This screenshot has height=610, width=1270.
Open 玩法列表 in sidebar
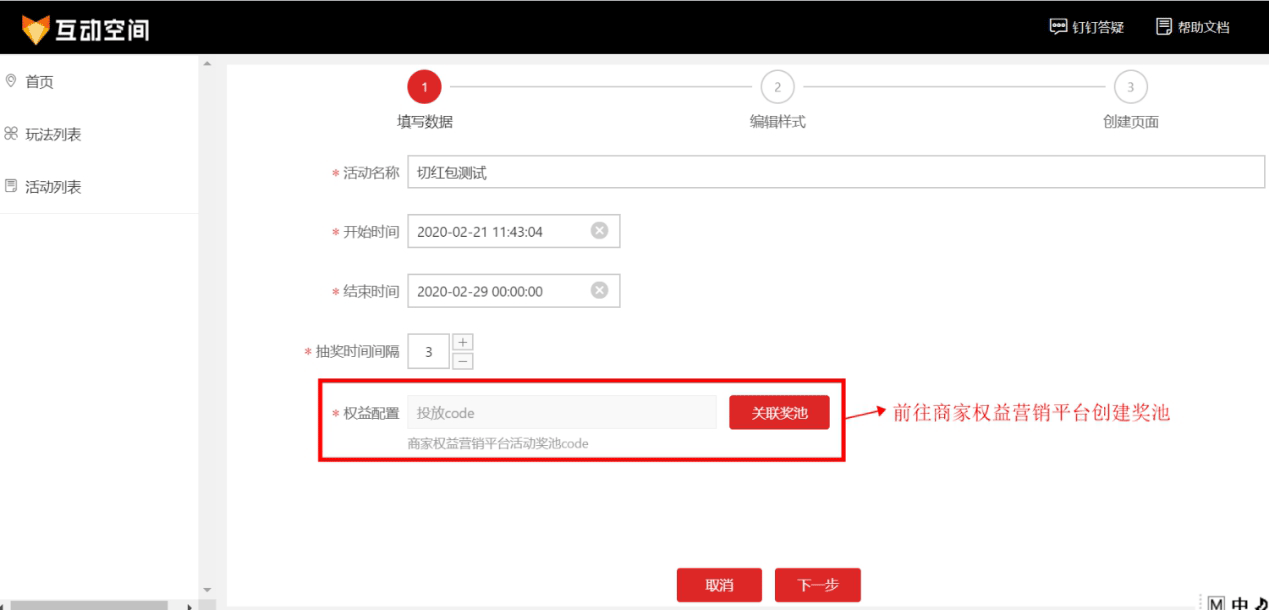52,135
